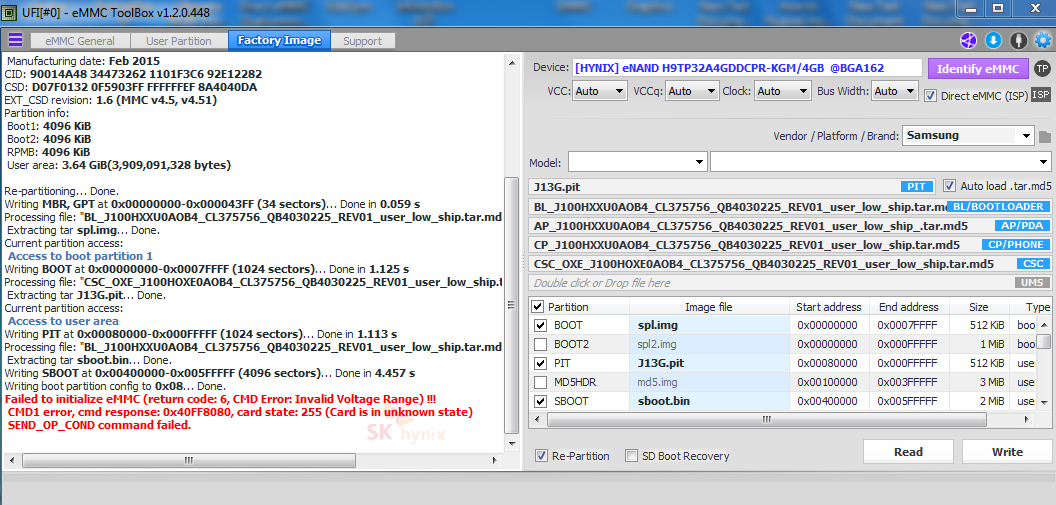Click the Size column header

click(979, 306)
